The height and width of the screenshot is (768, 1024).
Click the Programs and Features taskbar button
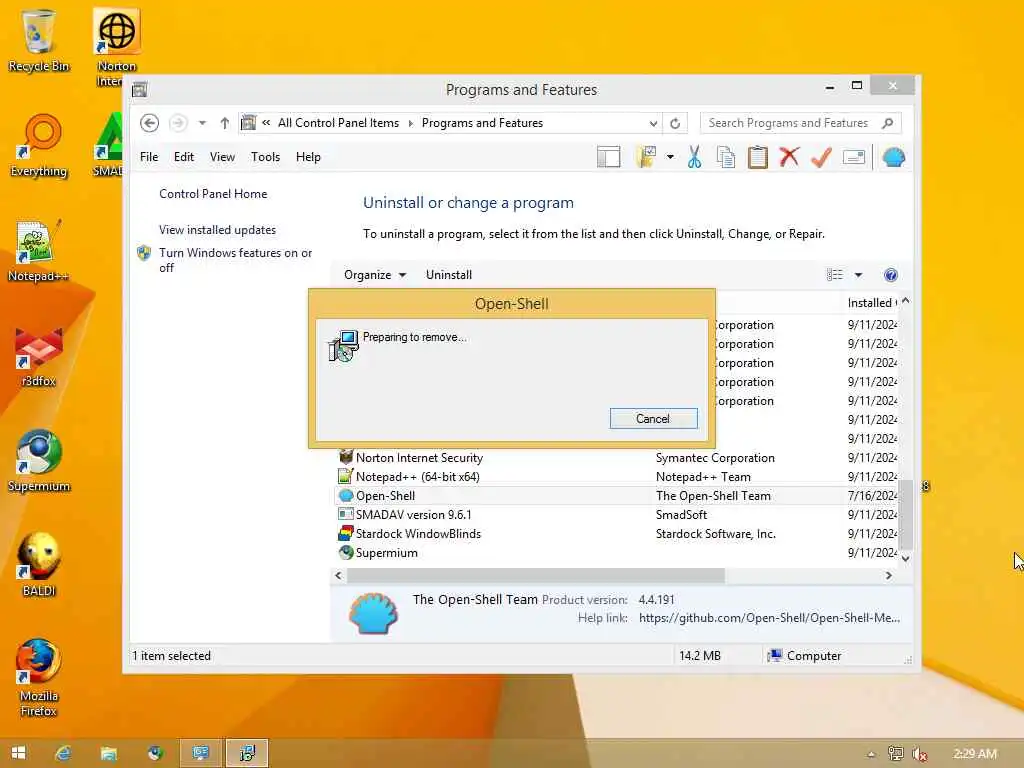(200, 753)
